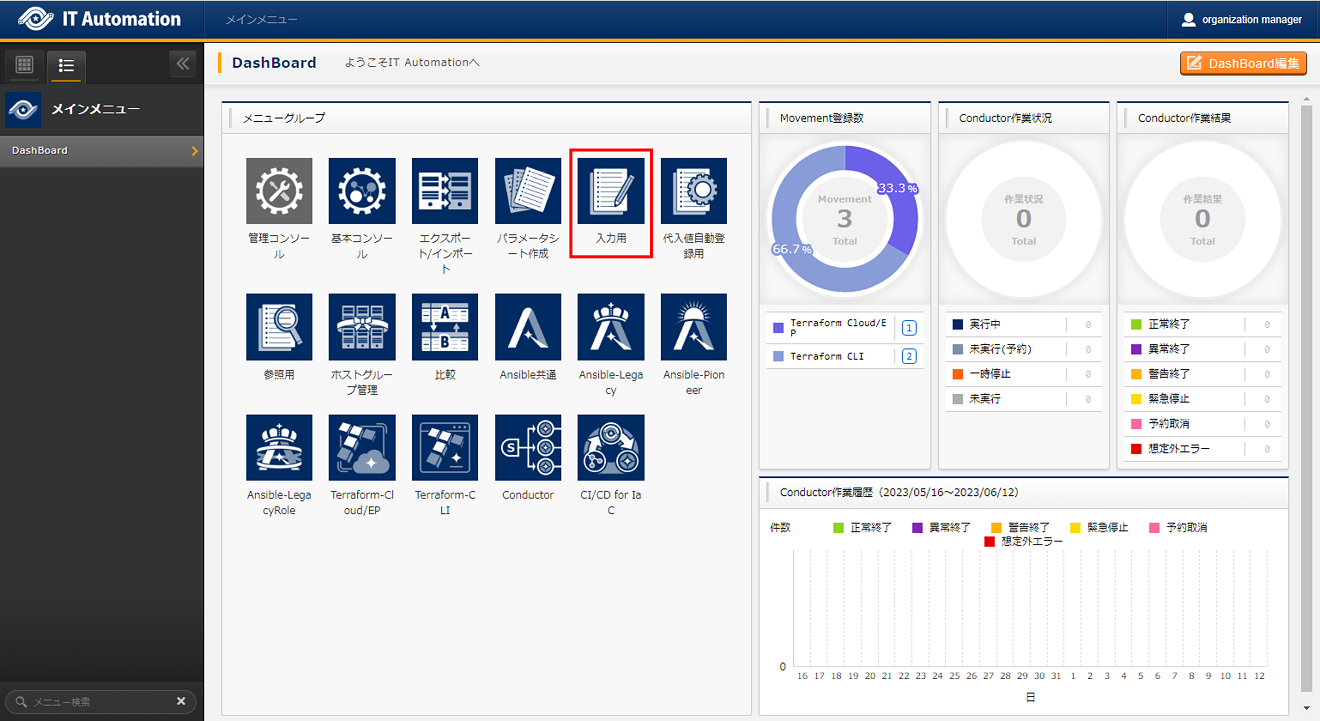
Task: Open the Terraform-Cloud/EP menu icon
Action: 362,448
